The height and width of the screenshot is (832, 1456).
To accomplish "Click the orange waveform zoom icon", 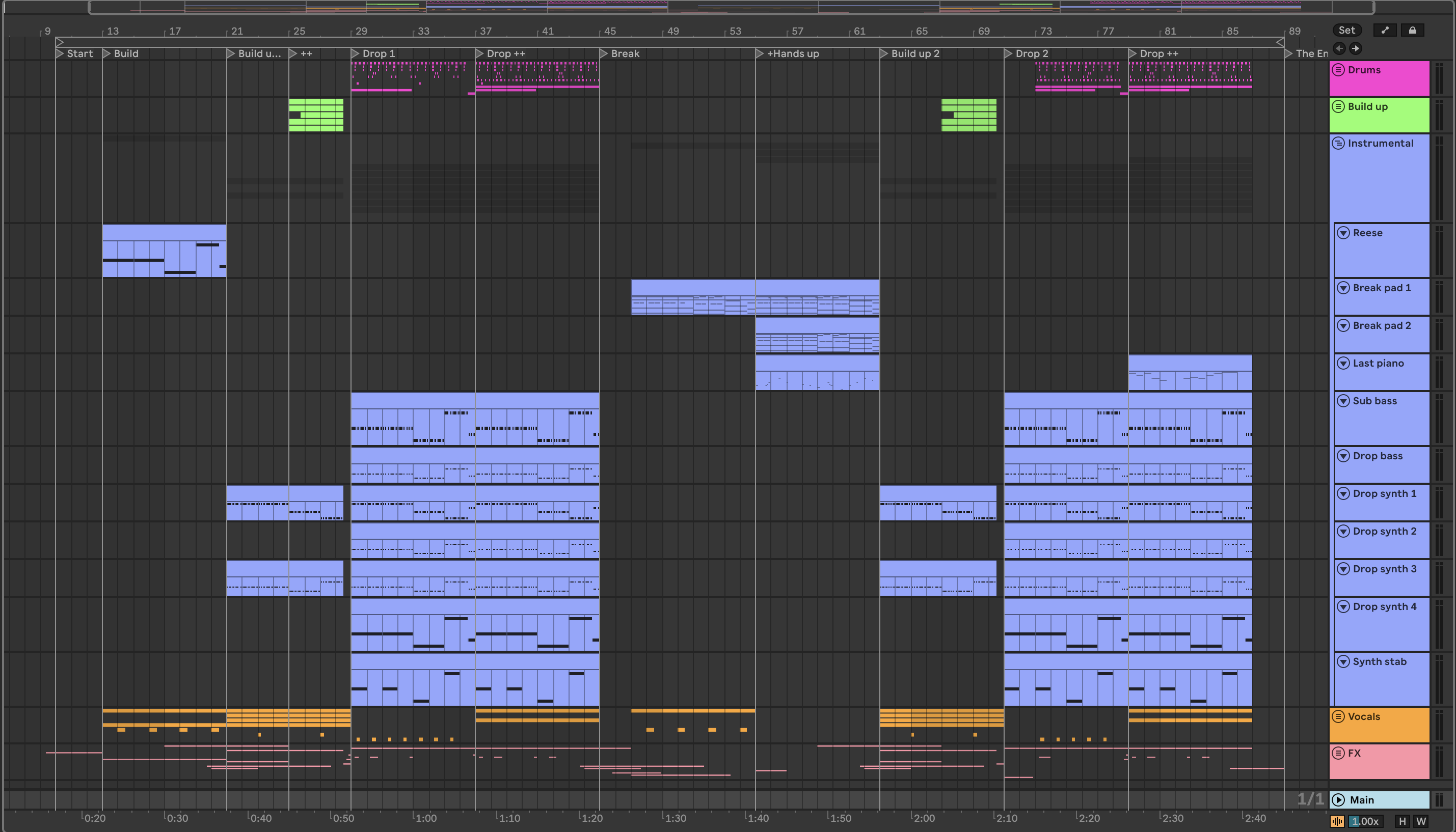I will pyautogui.click(x=1337, y=821).
